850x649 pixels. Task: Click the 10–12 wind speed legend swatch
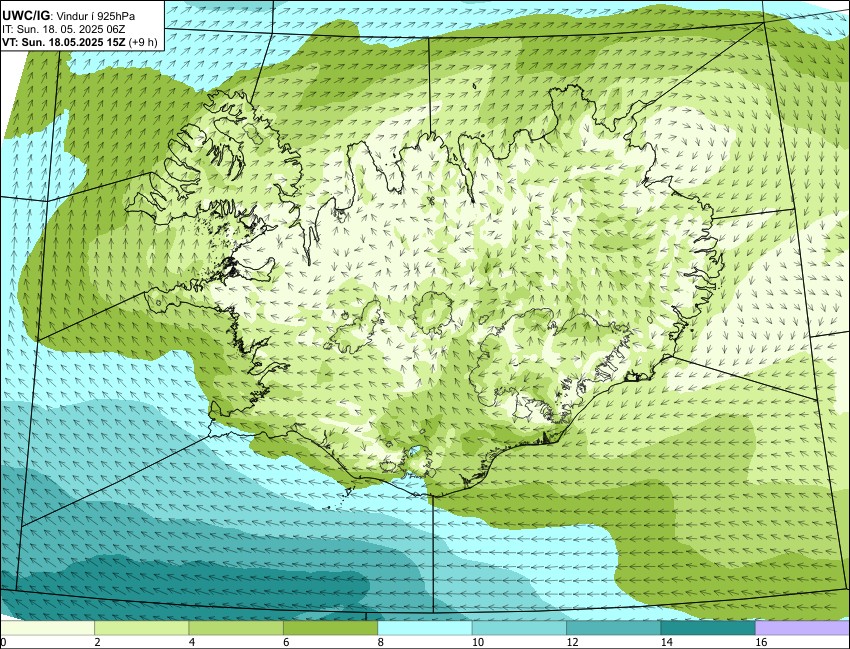tap(519, 628)
